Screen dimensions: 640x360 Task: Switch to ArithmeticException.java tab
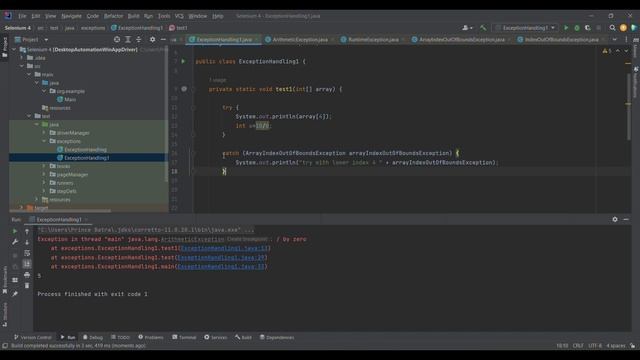point(300,40)
